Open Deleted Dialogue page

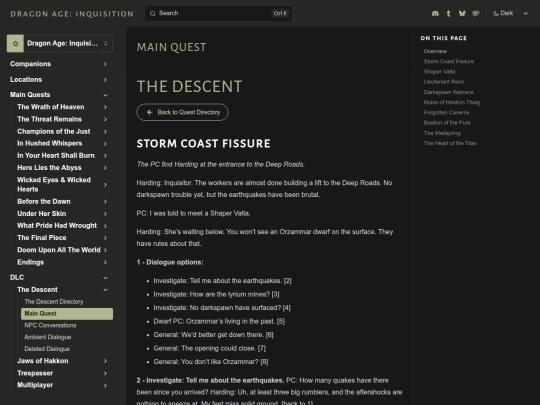click(x=47, y=349)
